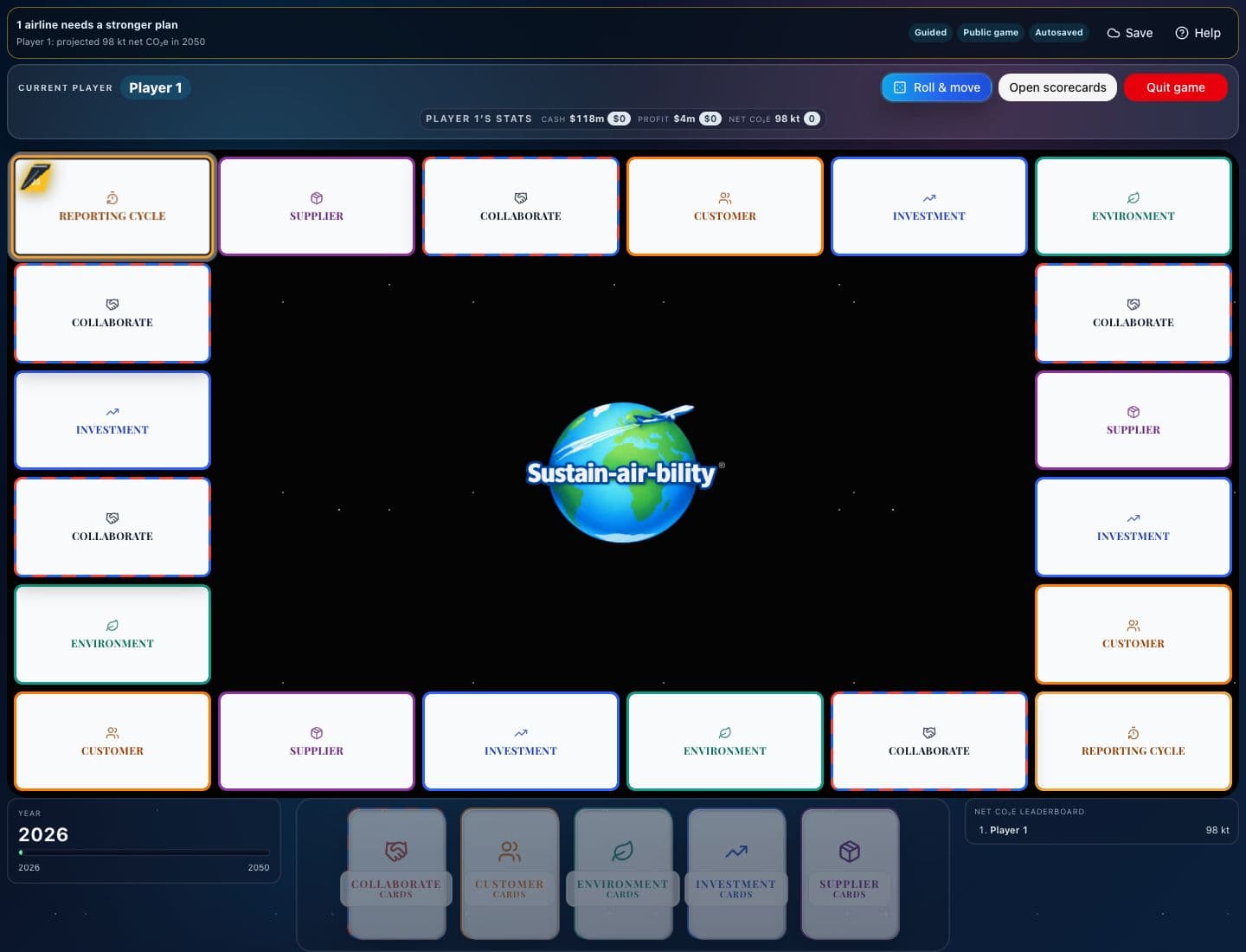
Task: Click the trend arrow icon on the Investment Cards deck
Action: (x=736, y=852)
